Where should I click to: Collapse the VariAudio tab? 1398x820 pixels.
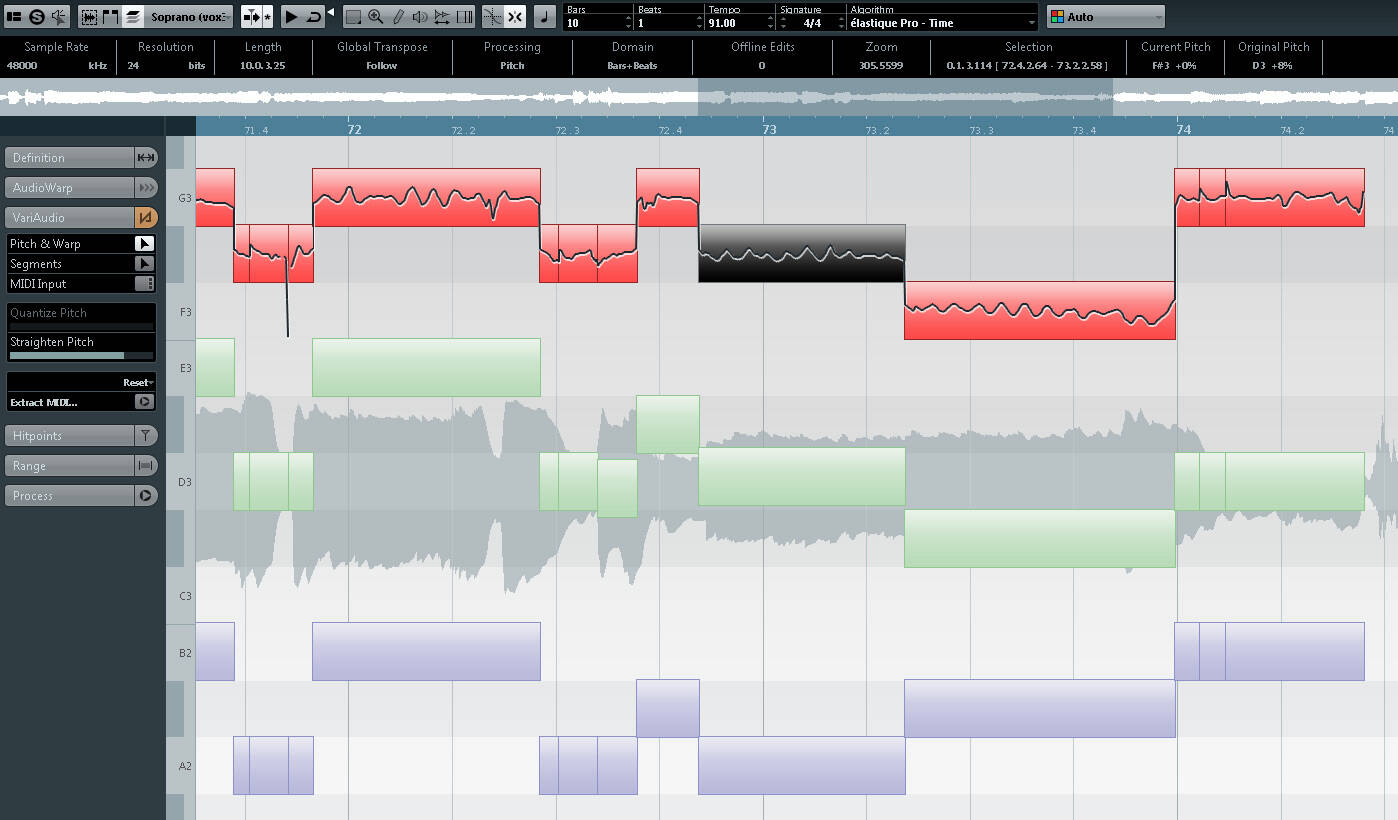[x=70, y=217]
